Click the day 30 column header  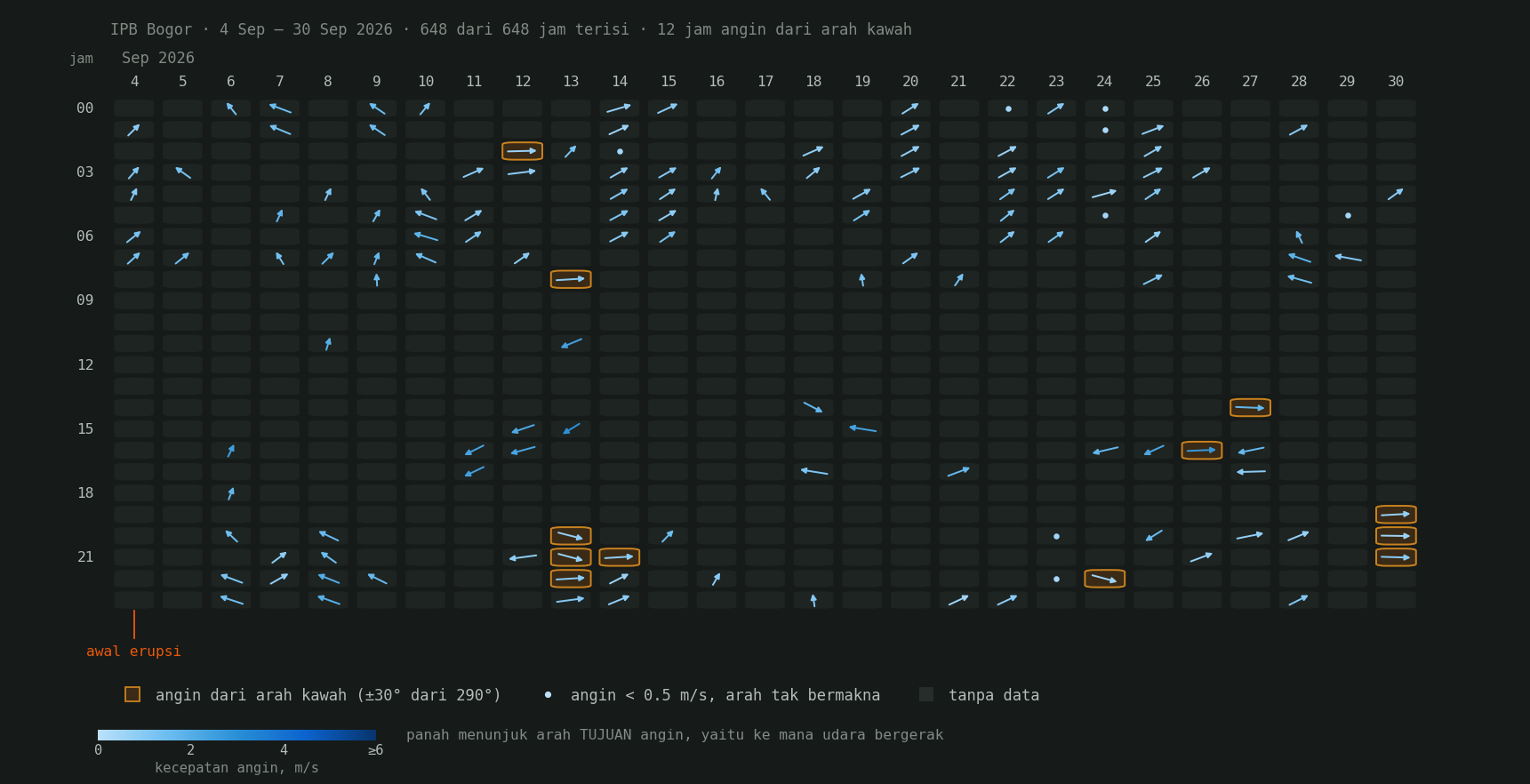pos(1396,82)
